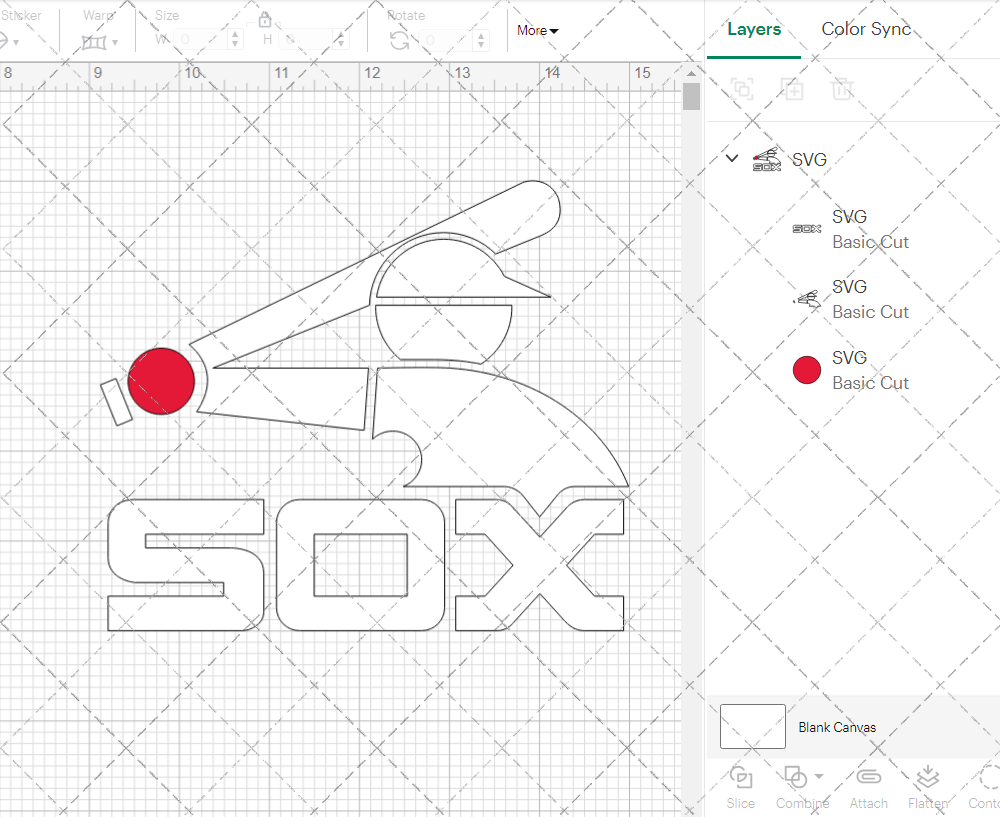
Task: Open the Warp dropdown arrow
Action: pyautogui.click(x=115, y=43)
